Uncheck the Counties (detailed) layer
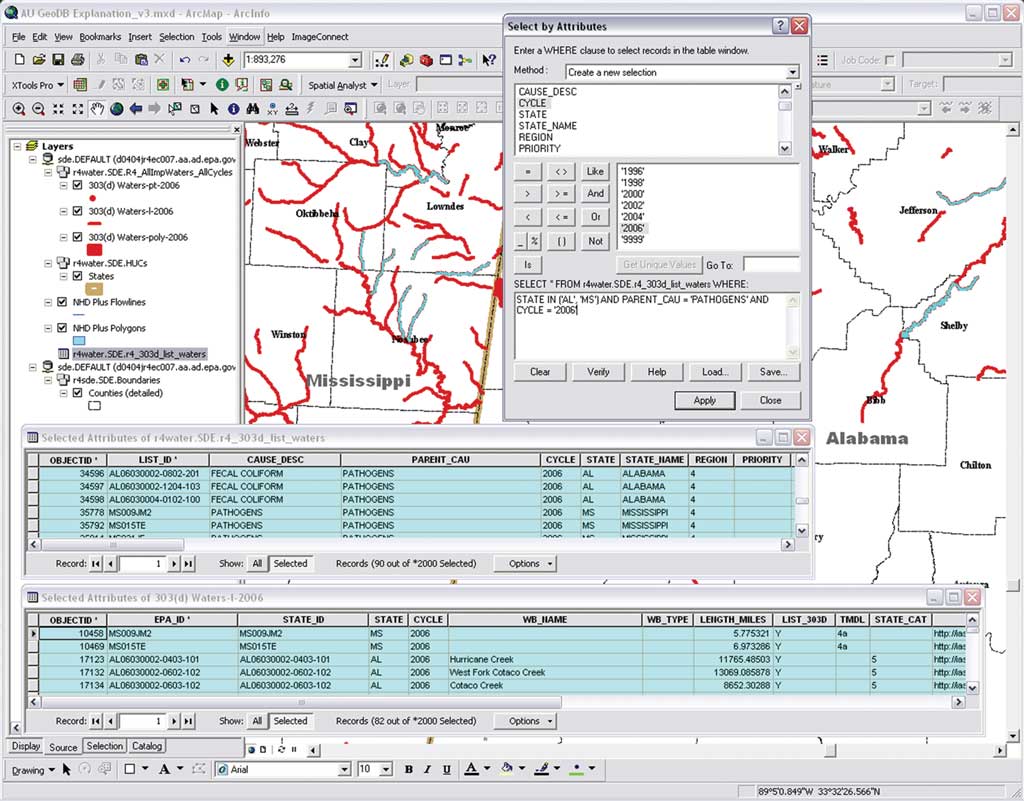The width and height of the screenshot is (1024, 801). pyautogui.click(x=78, y=393)
